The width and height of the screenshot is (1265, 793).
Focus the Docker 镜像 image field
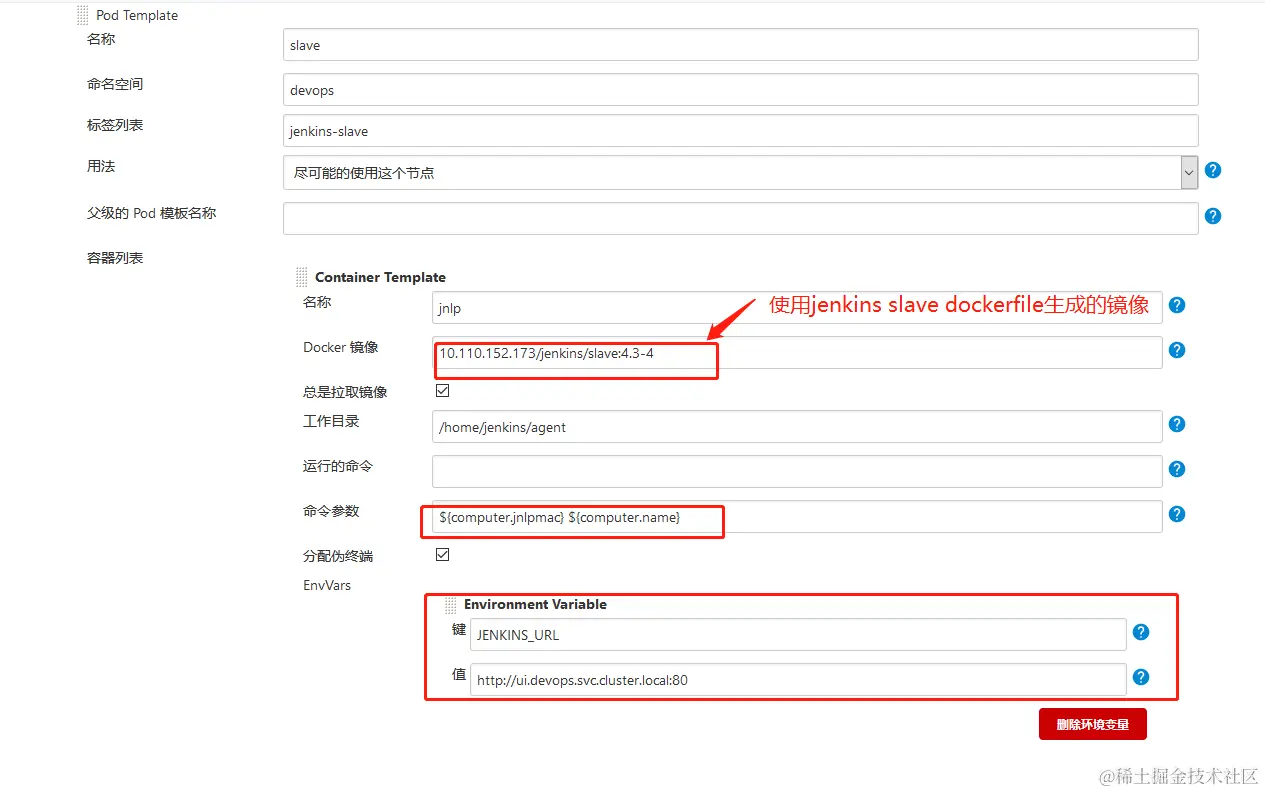click(x=797, y=352)
